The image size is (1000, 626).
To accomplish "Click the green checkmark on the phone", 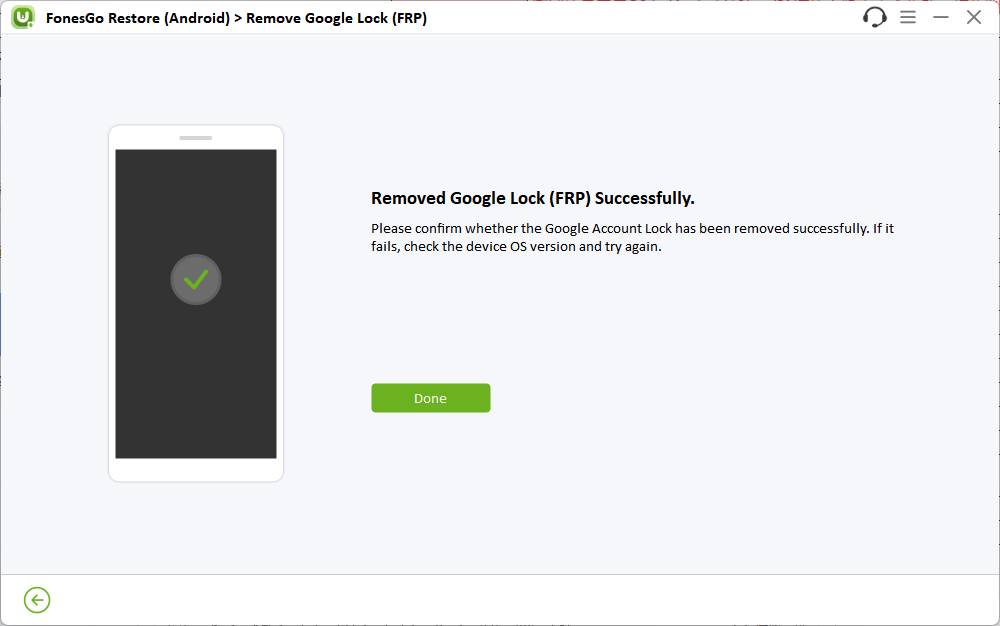I will pos(195,280).
